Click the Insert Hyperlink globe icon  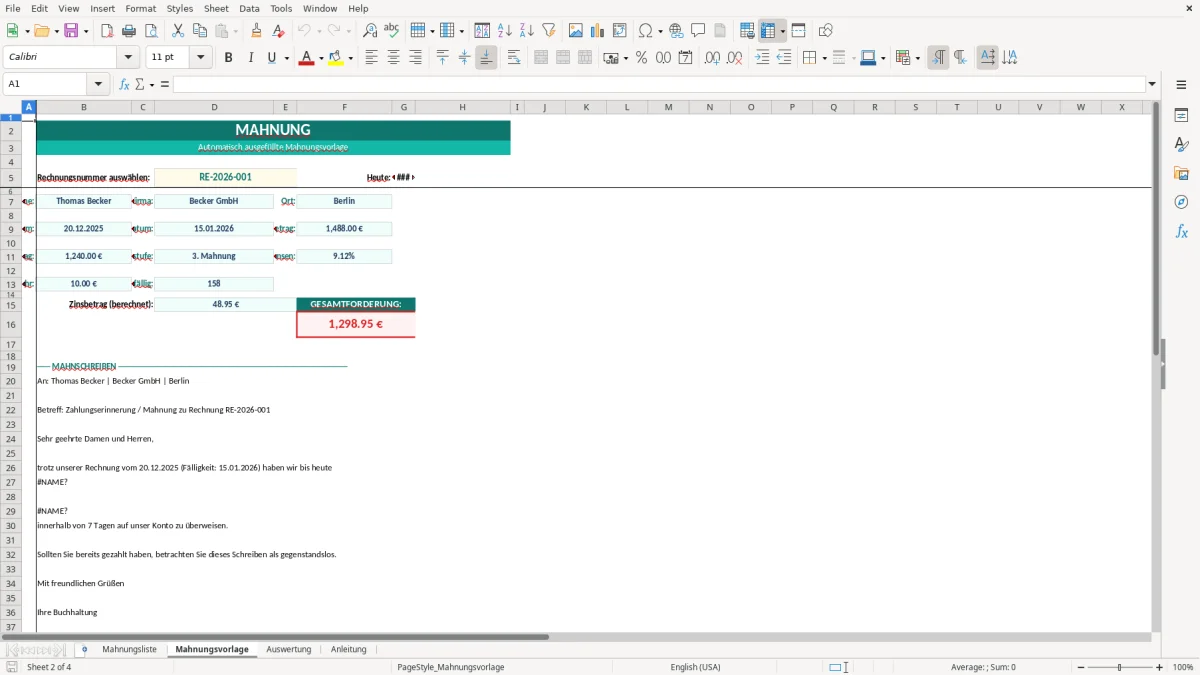pyautogui.click(x=676, y=31)
